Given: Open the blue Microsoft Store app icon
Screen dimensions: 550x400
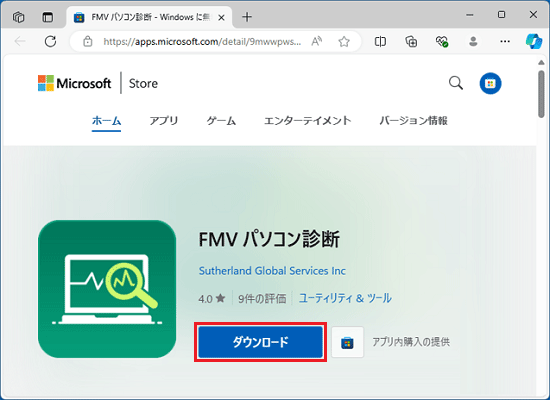Looking at the screenshot, I should click(490, 83).
